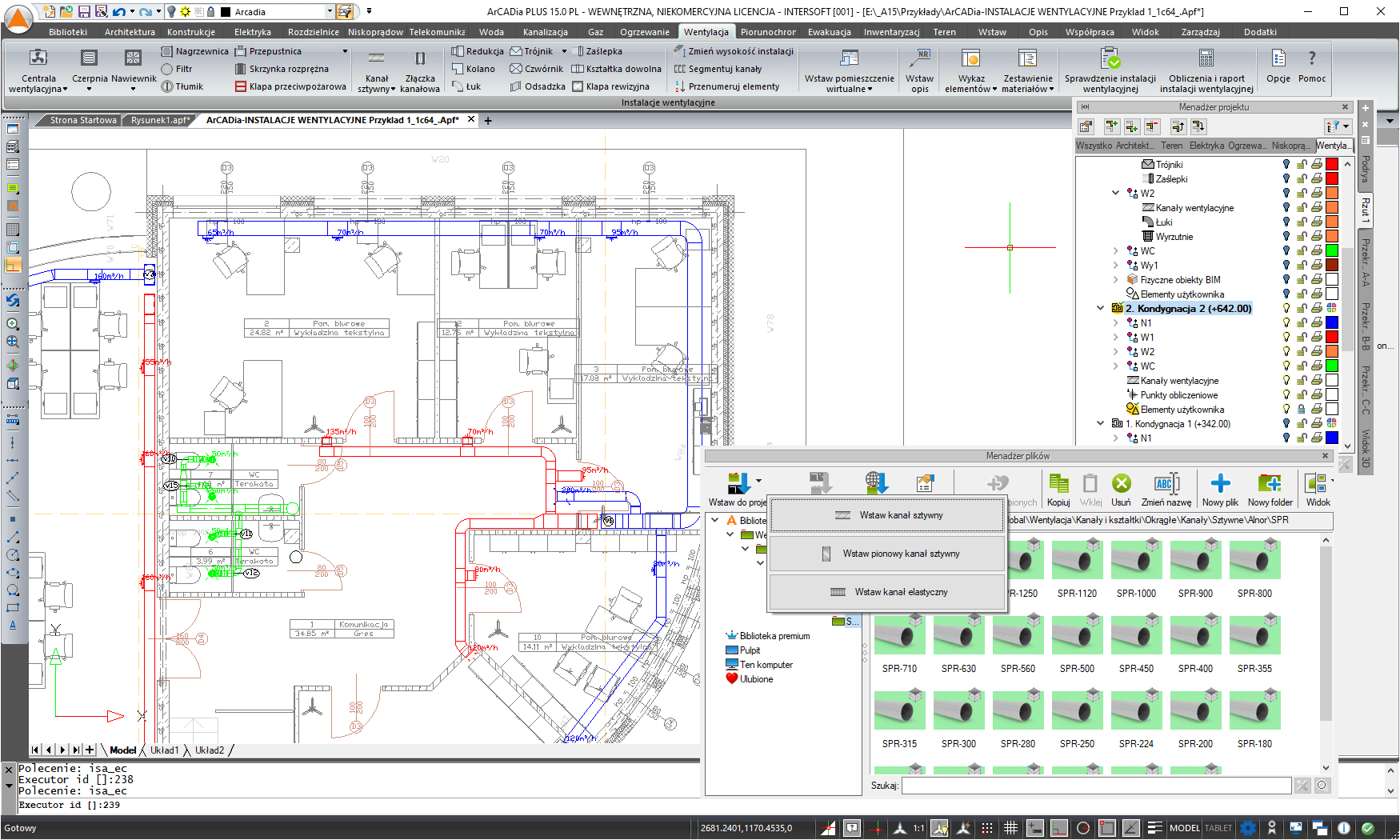Toggle visibility bulb for Wyrzutnie layer
This screenshot has height=840, width=1400.
[x=1286, y=236]
